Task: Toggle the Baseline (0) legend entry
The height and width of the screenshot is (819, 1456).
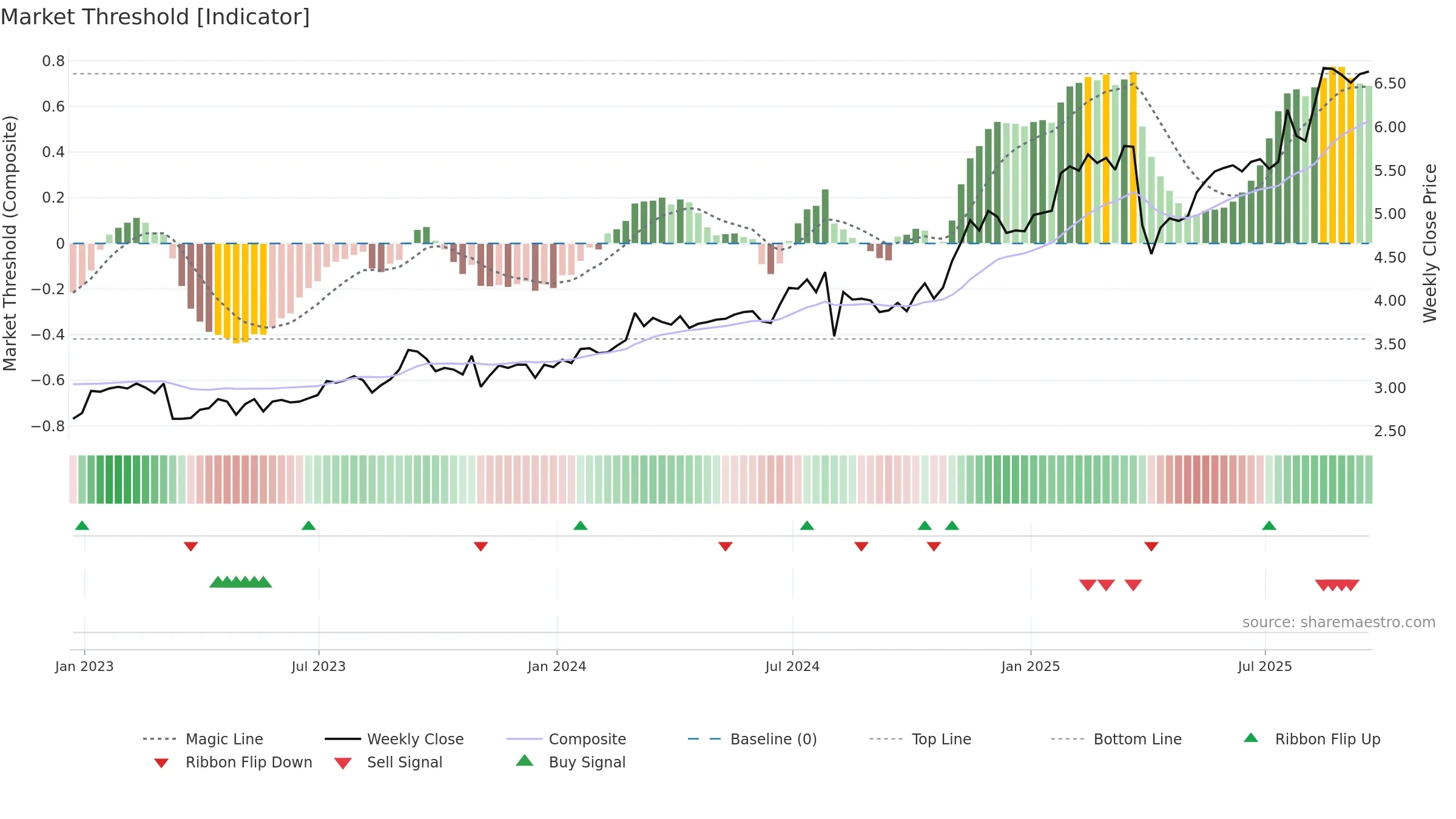Action: [752, 739]
